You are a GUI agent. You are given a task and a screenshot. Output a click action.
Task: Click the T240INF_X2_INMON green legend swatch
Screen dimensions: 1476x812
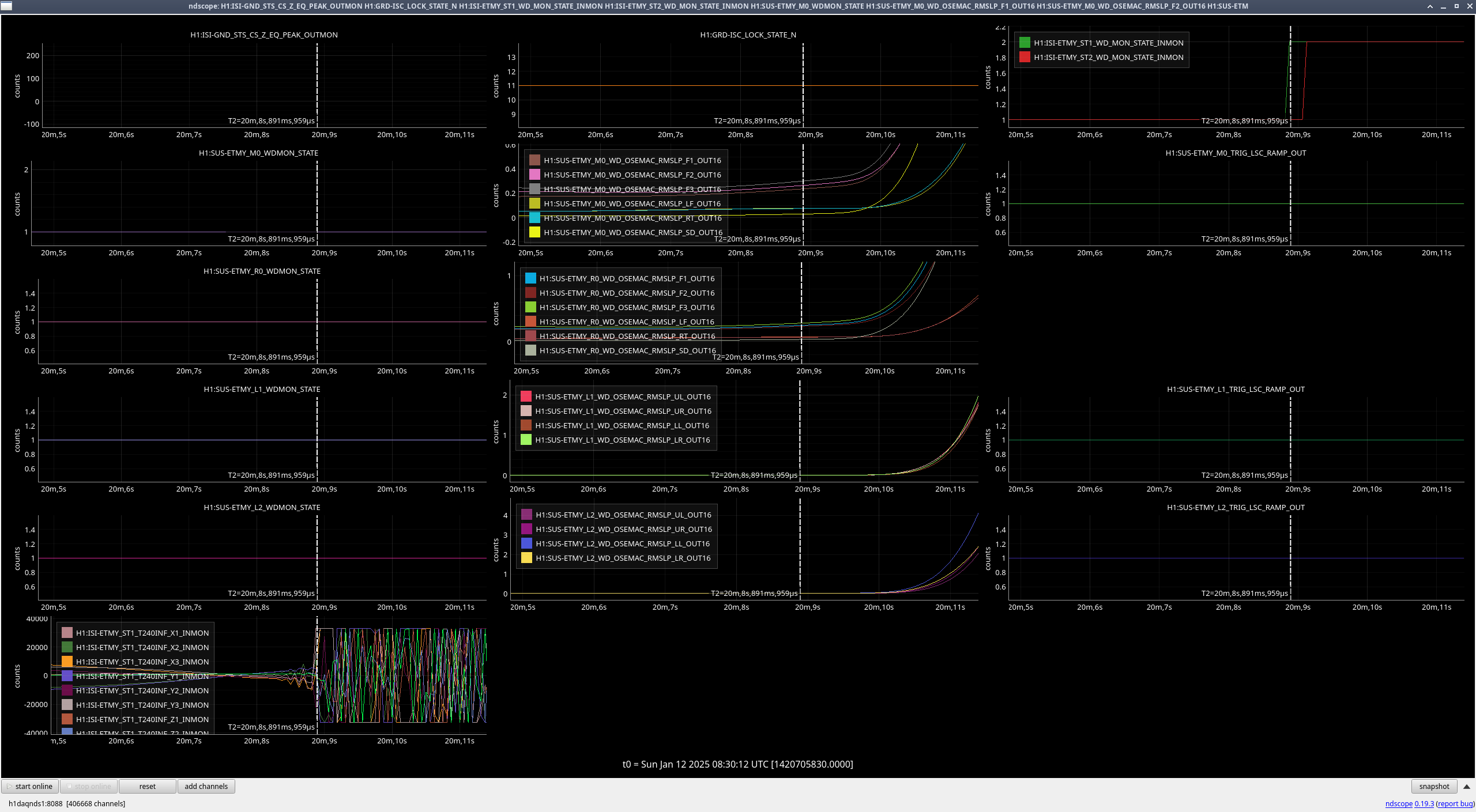click(x=67, y=647)
